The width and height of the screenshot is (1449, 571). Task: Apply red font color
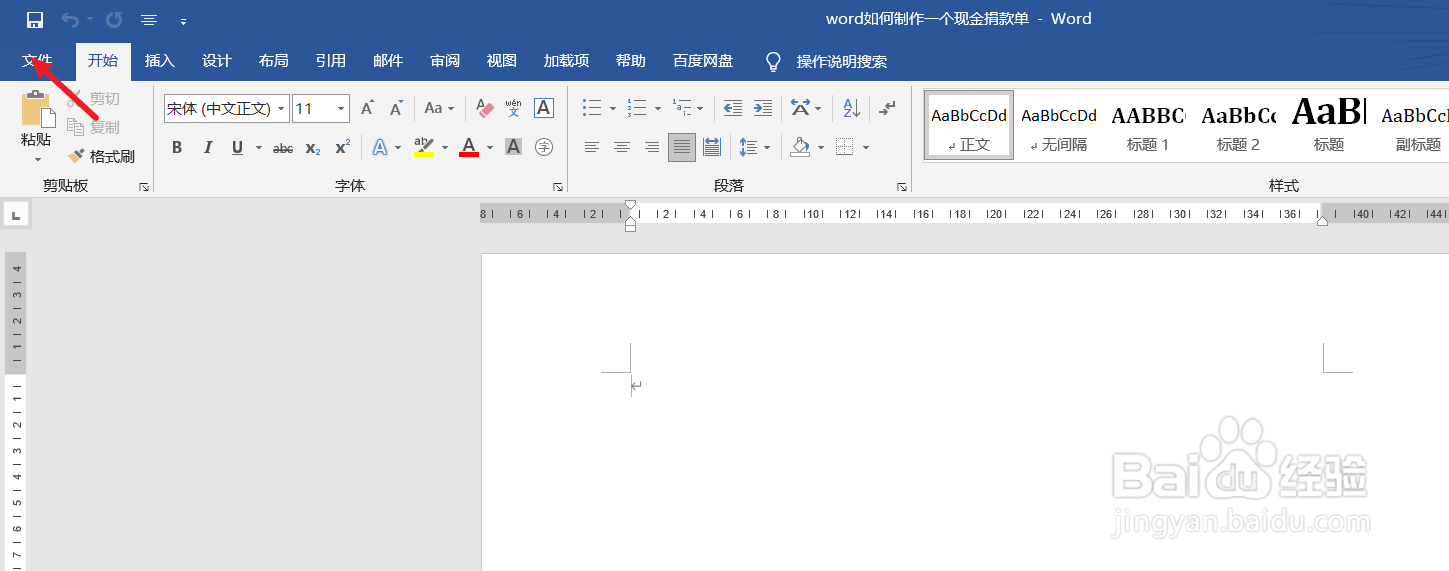(469, 148)
